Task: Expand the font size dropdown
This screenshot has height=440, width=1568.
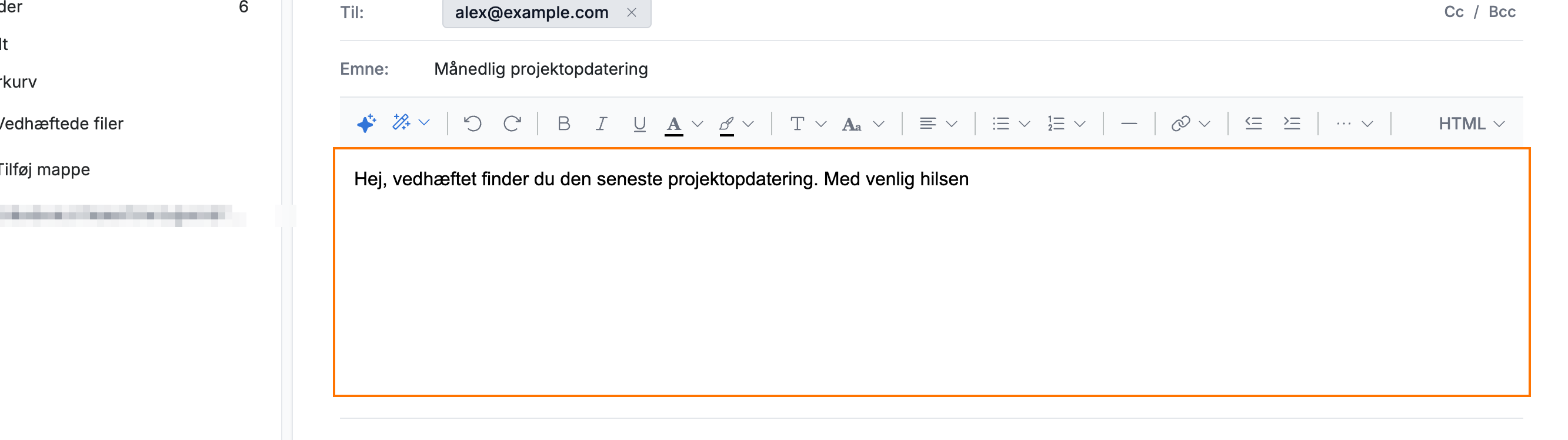Action: 878,124
